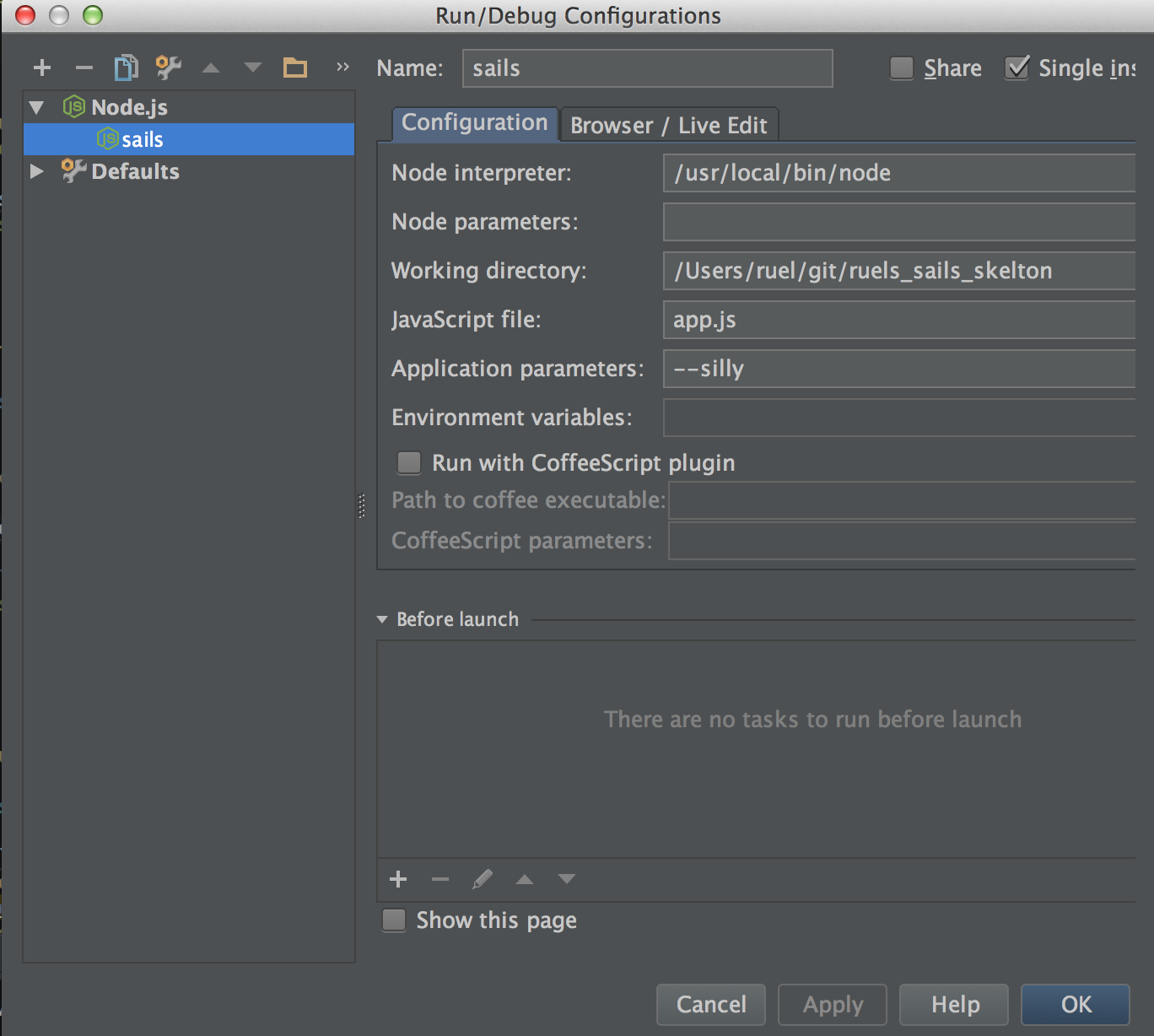Enable Run with CoffeeScript plugin
This screenshot has height=1036, width=1154.
pos(408,462)
